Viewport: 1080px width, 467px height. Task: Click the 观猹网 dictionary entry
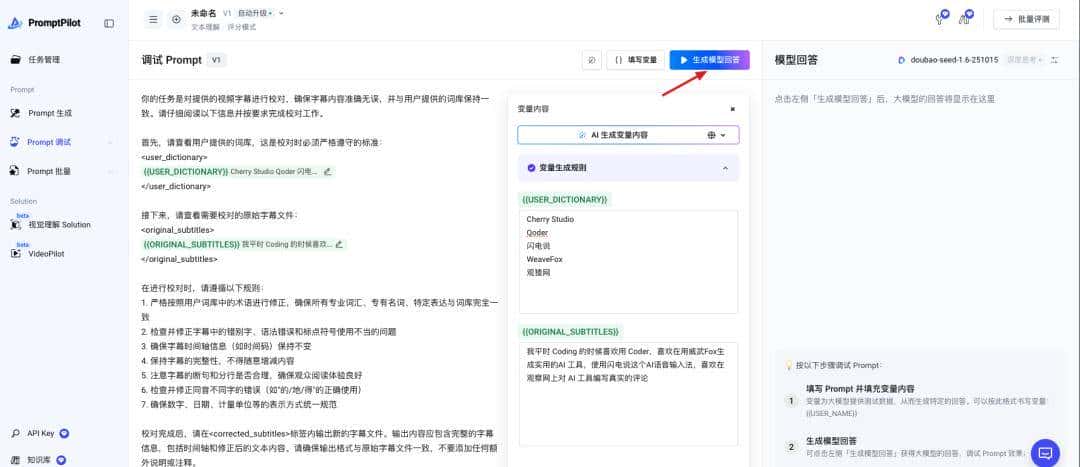539,273
